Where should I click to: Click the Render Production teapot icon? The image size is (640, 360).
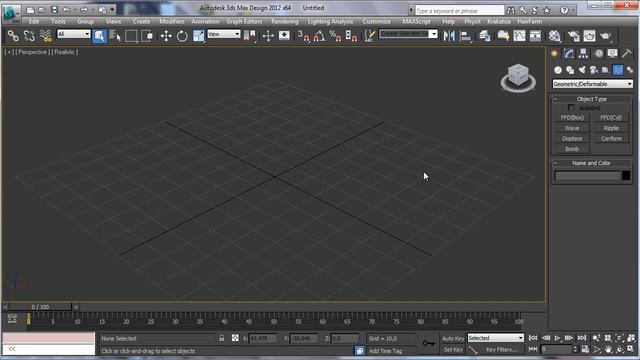[x=606, y=36]
